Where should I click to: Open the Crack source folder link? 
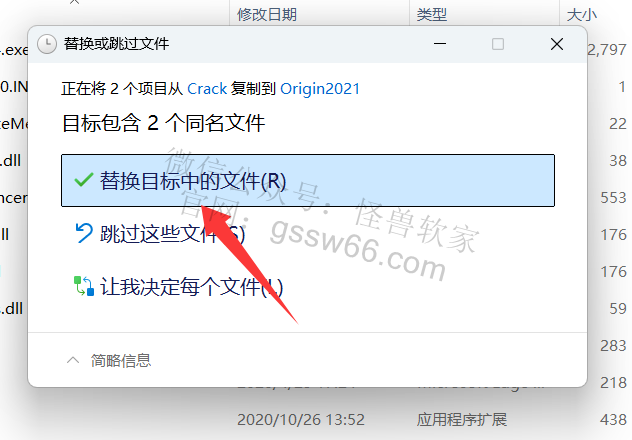tap(207, 89)
